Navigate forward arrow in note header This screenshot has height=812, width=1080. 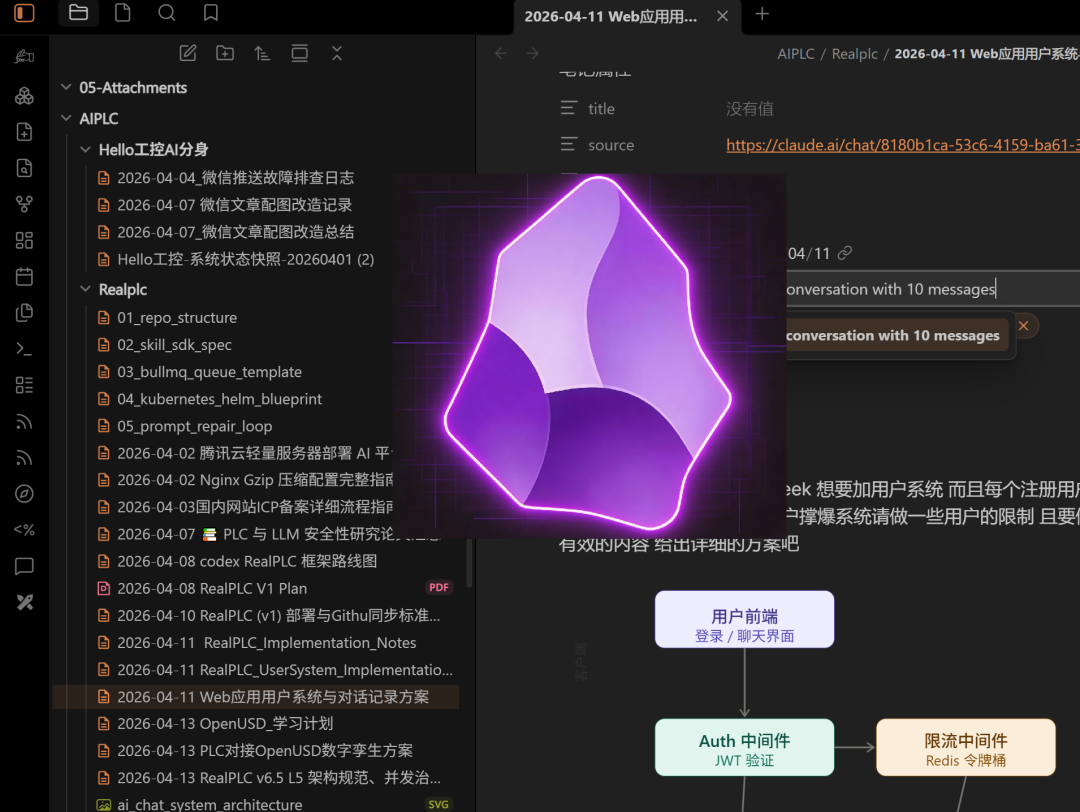click(532, 54)
